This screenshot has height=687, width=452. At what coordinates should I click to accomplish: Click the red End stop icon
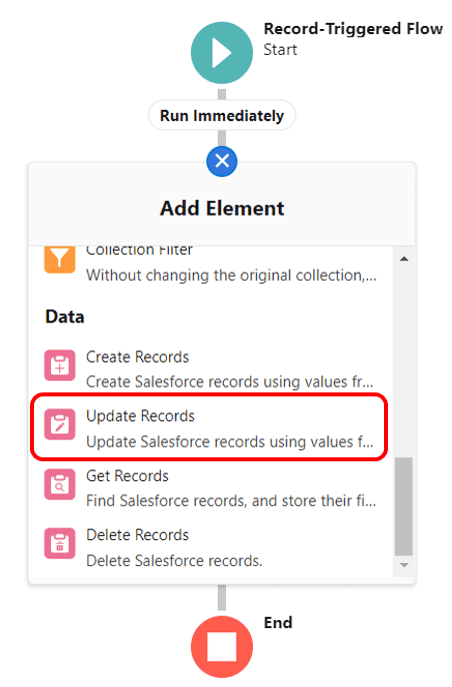[x=222, y=647]
